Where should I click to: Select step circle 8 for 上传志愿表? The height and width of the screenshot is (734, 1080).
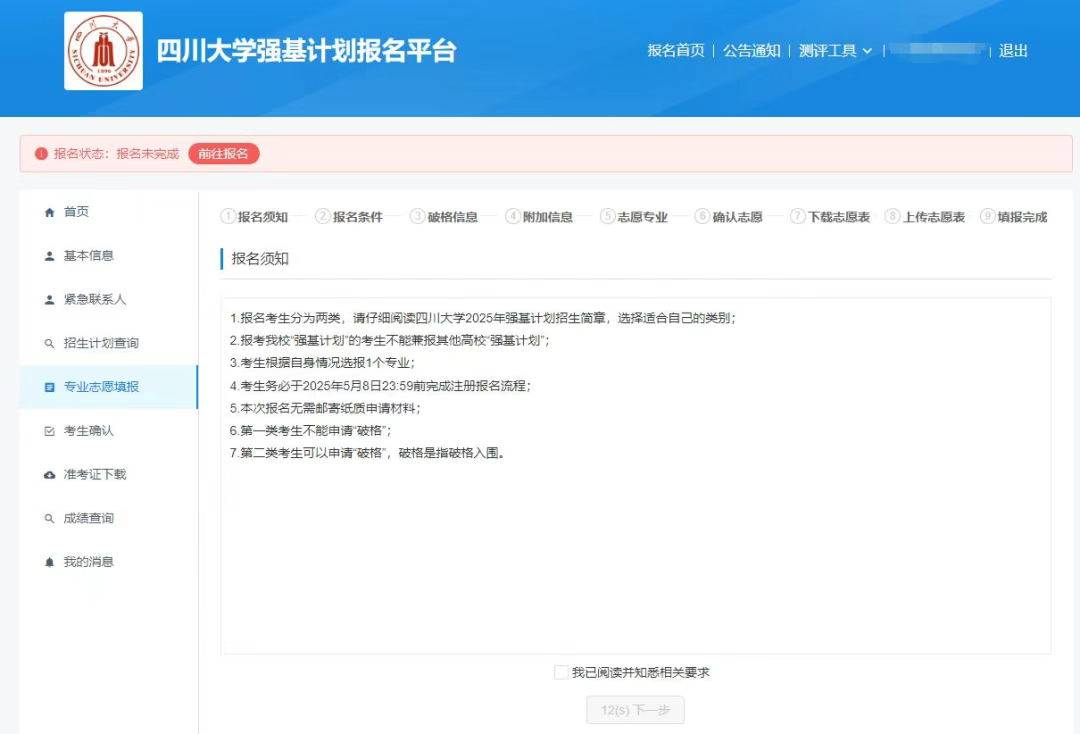[x=892, y=216]
